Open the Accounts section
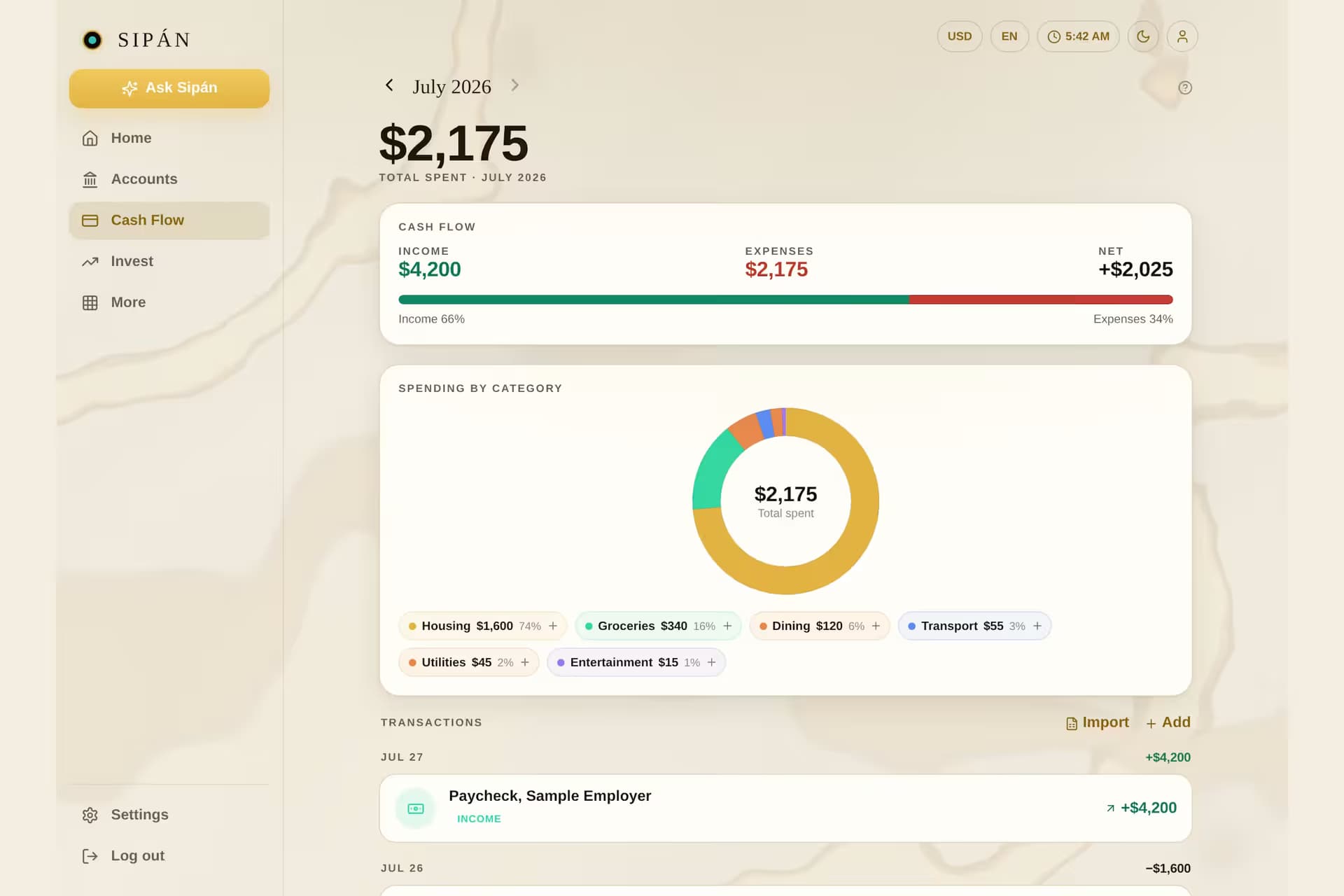 pyautogui.click(x=169, y=179)
